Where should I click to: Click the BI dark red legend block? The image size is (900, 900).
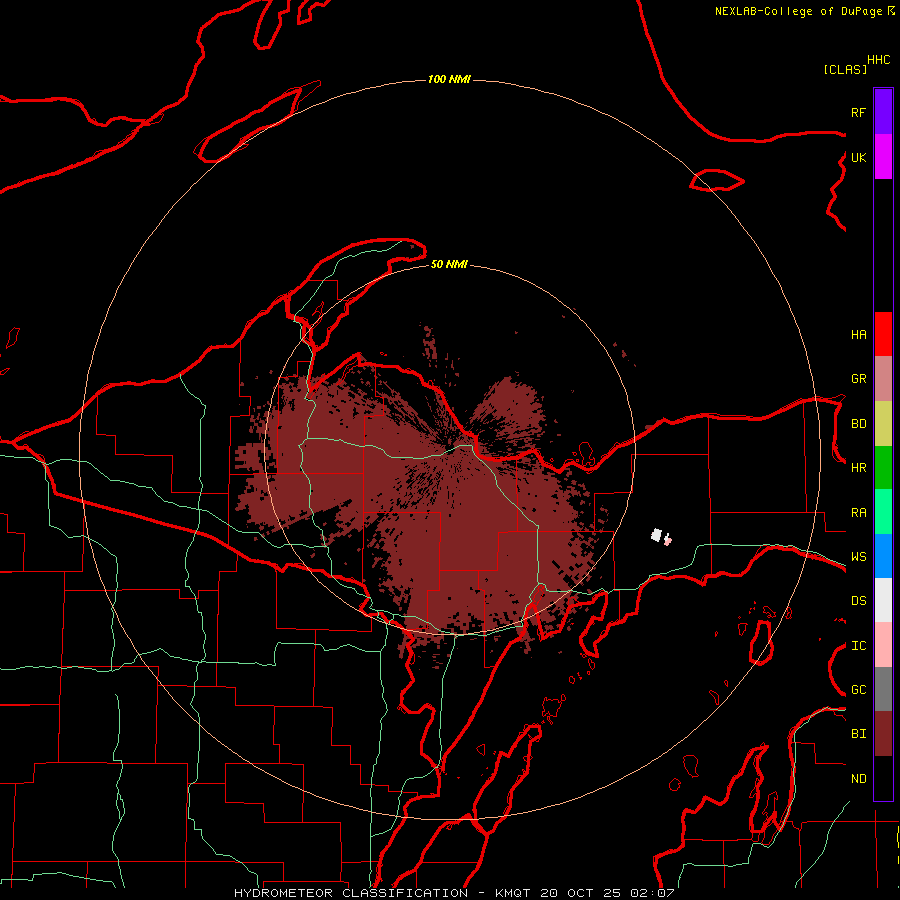pyautogui.click(x=883, y=734)
